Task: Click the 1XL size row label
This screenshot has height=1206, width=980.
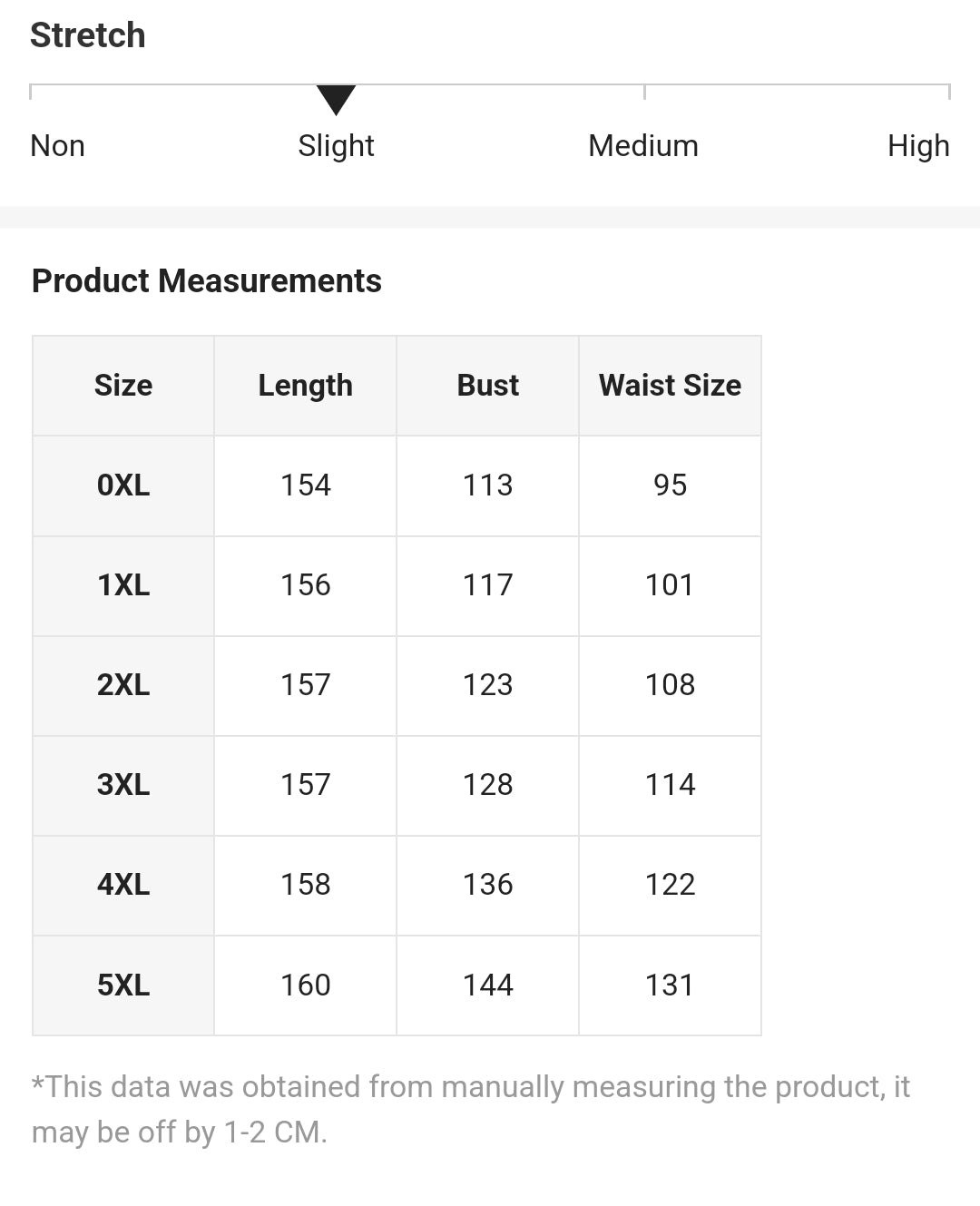Action: 123,585
